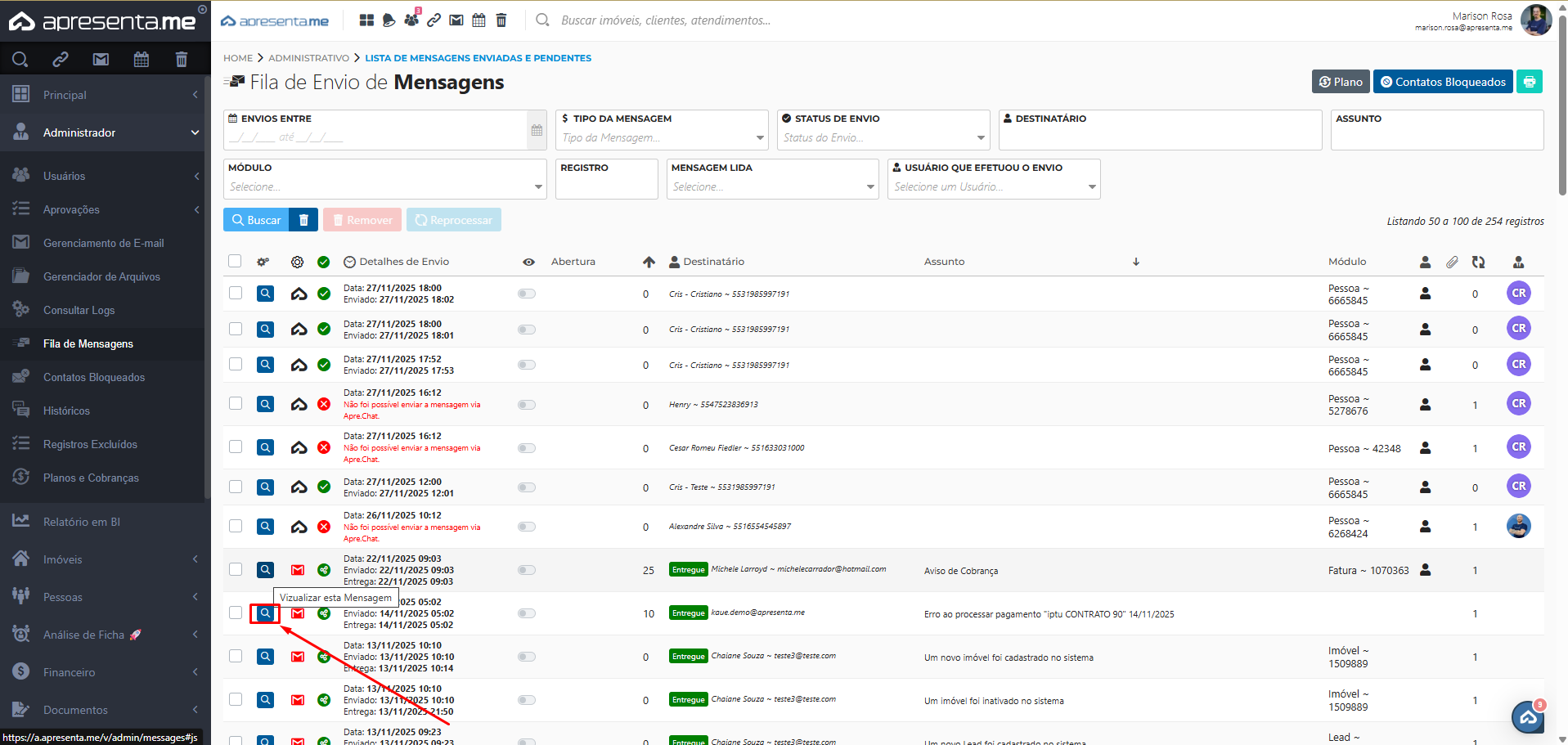Check the Henry message row checkbox
The image size is (1568, 745).
pos(236,403)
